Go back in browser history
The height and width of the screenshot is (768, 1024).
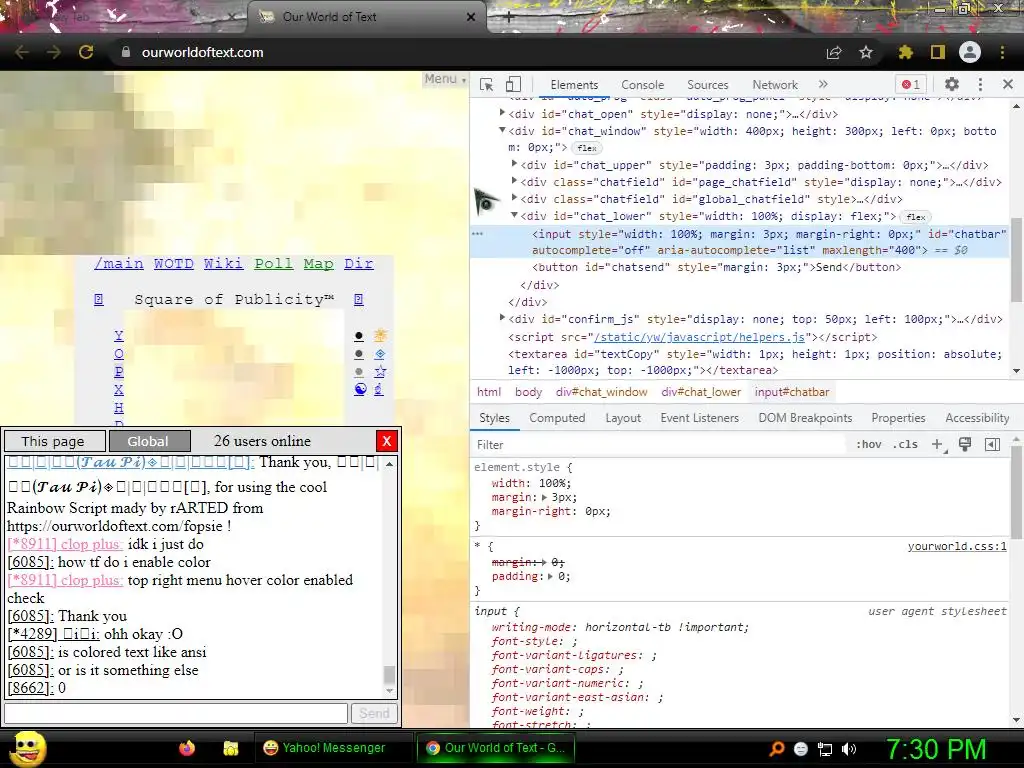tap(22, 52)
